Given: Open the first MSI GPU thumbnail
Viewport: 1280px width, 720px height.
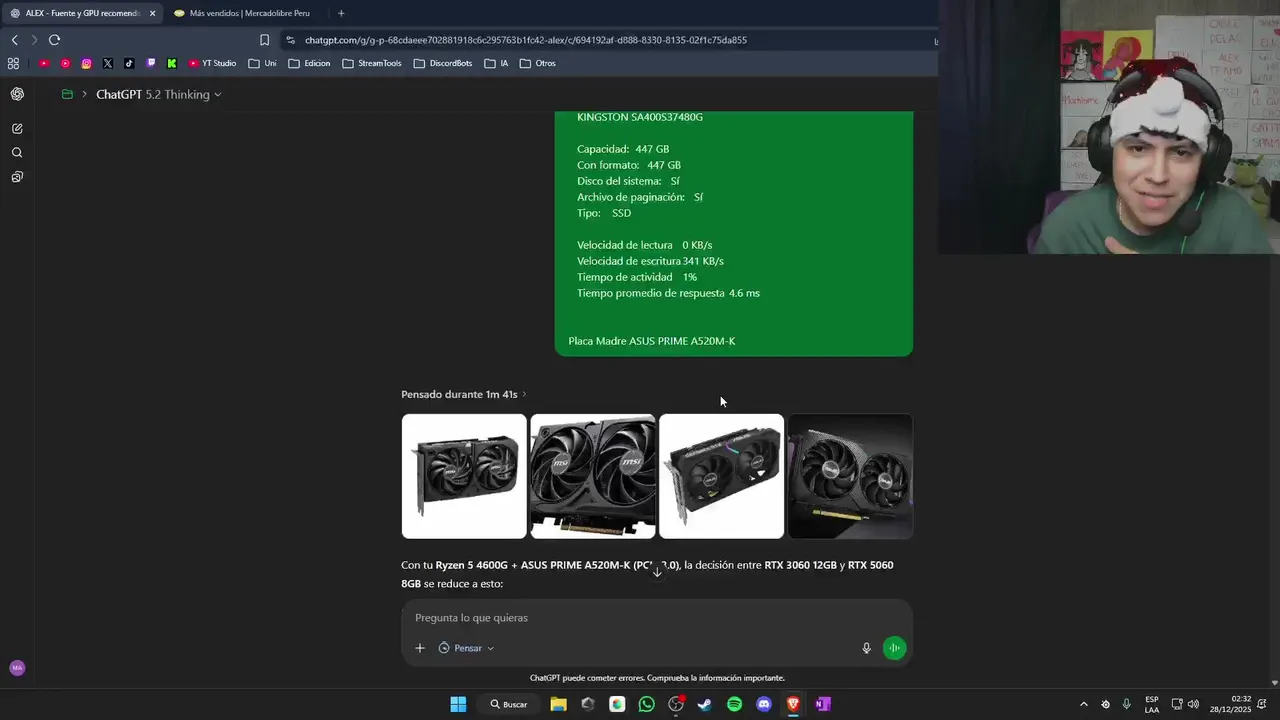Looking at the screenshot, I should tap(464, 476).
